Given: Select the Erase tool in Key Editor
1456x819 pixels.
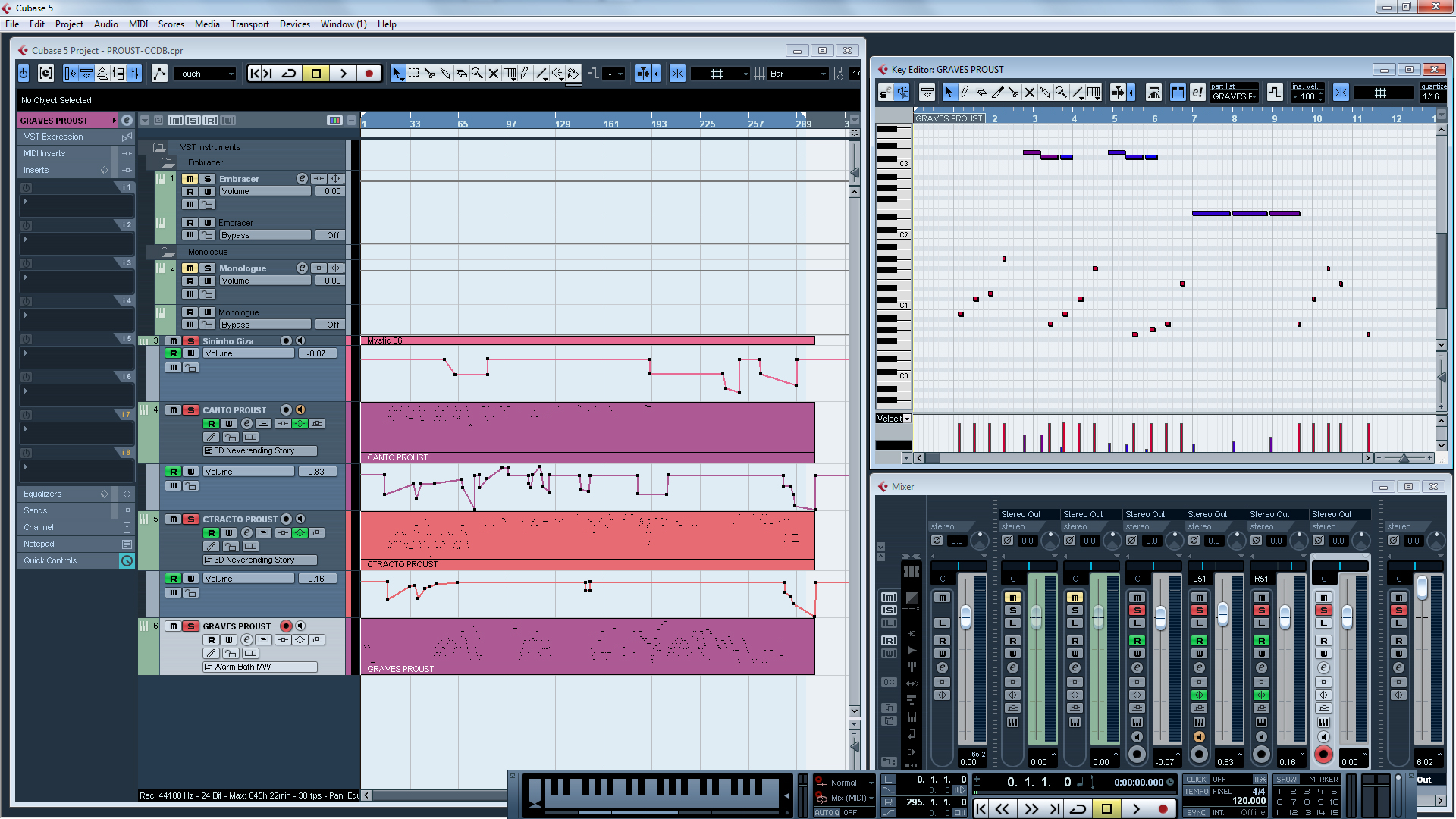Looking at the screenshot, I should (981, 93).
